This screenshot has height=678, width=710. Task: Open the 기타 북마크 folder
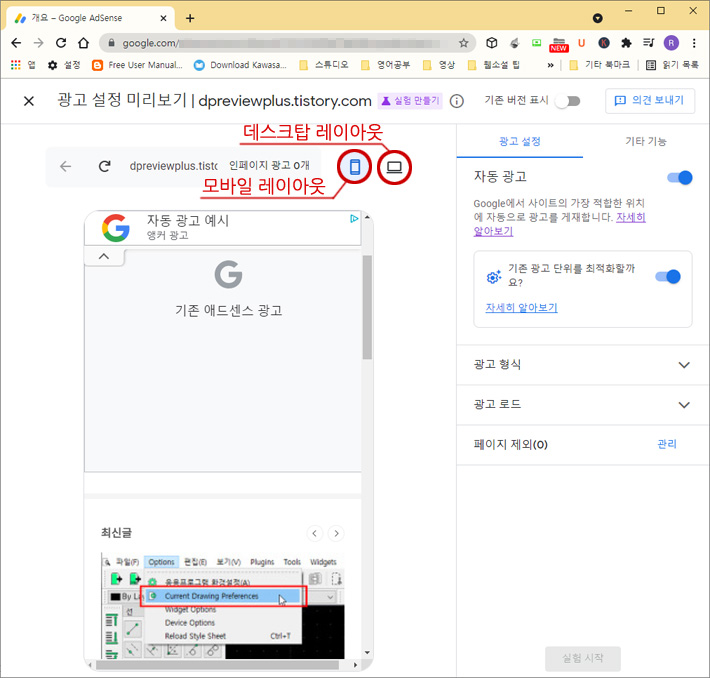[x=600, y=65]
